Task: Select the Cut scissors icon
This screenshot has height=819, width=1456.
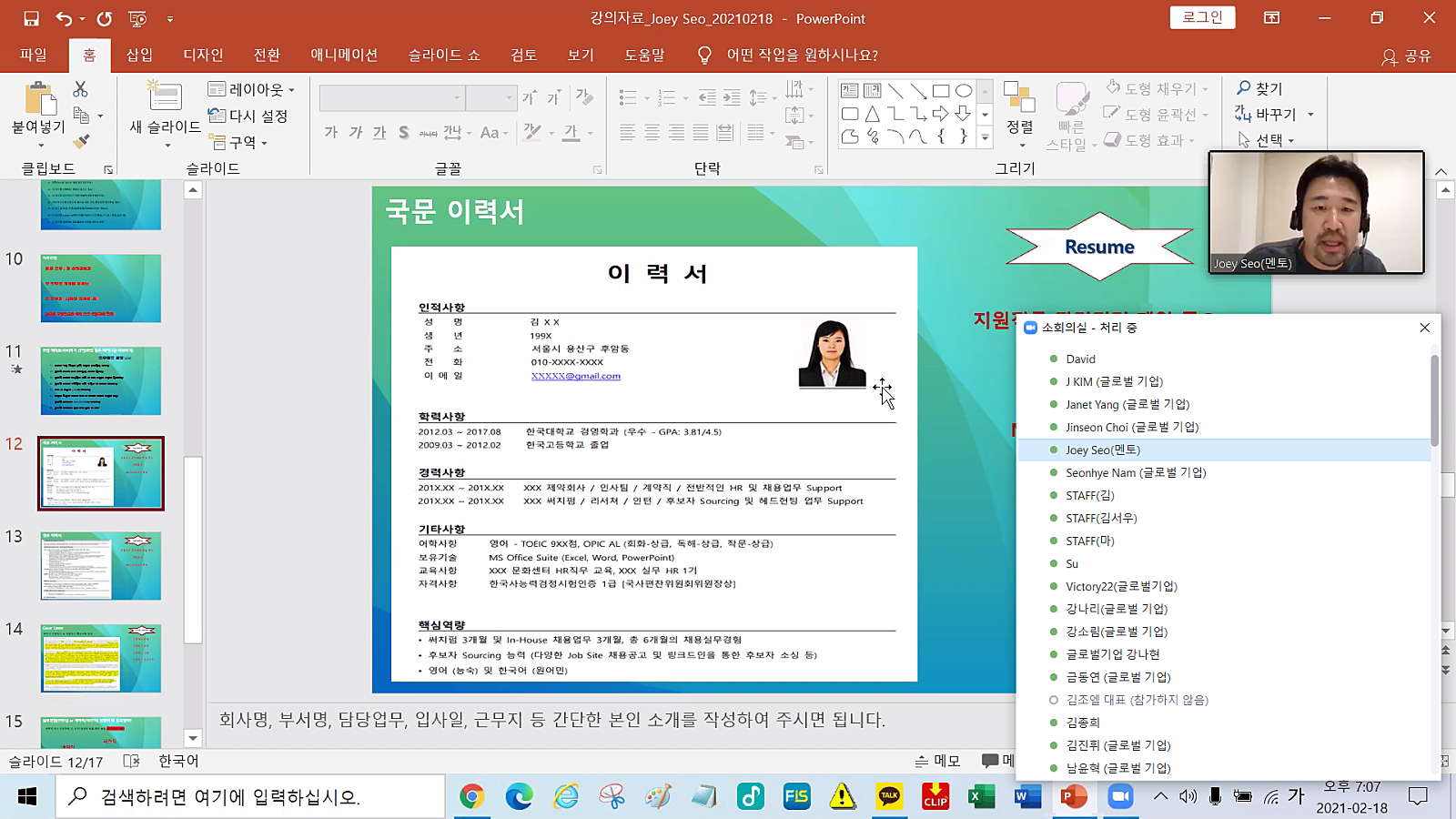Action: [x=81, y=89]
